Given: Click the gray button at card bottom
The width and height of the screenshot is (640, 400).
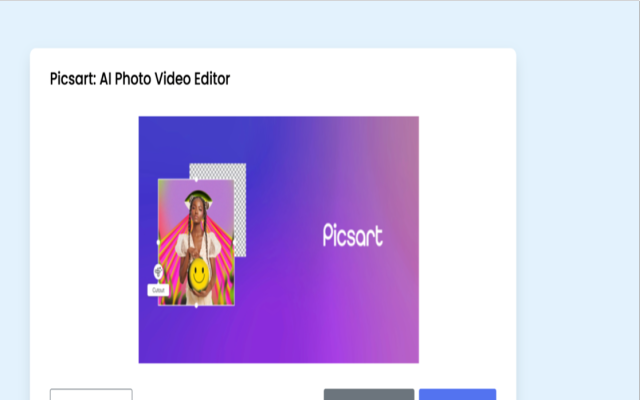Looking at the screenshot, I should tap(369, 395).
